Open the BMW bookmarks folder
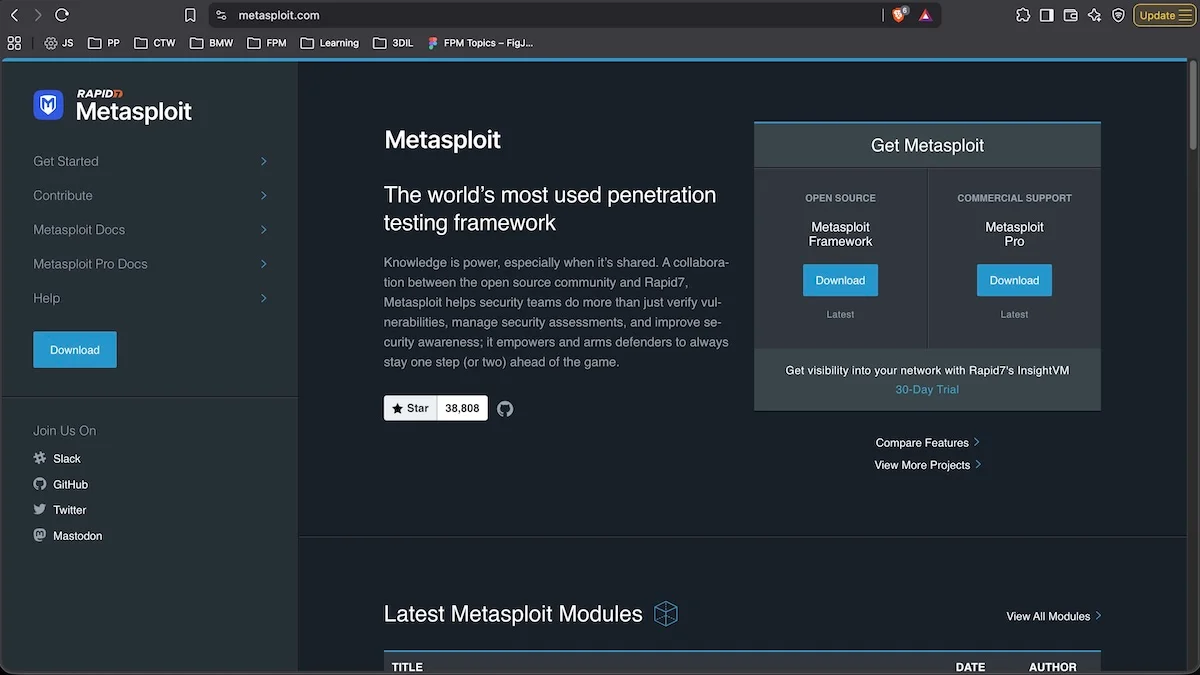The width and height of the screenshot is (1200, 675). (x=211, y=43)
